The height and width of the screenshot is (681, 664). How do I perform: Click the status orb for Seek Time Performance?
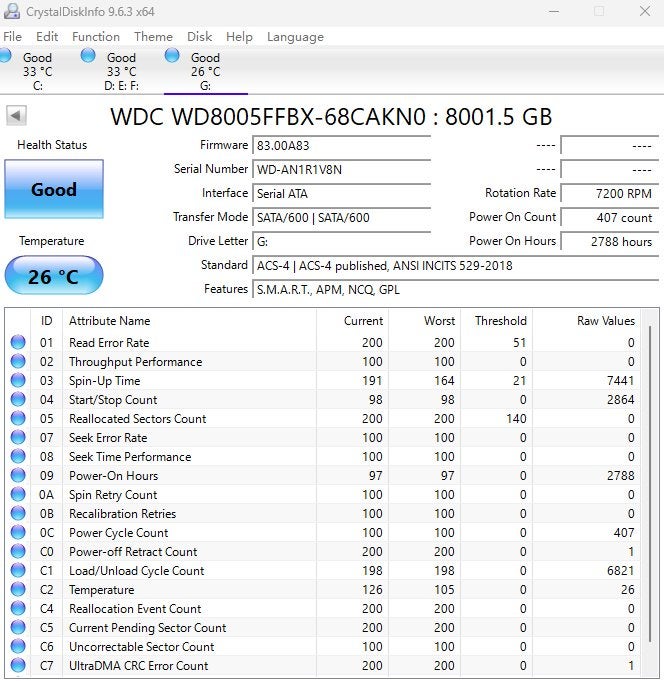pyautogui.click(x=18, y=456)
